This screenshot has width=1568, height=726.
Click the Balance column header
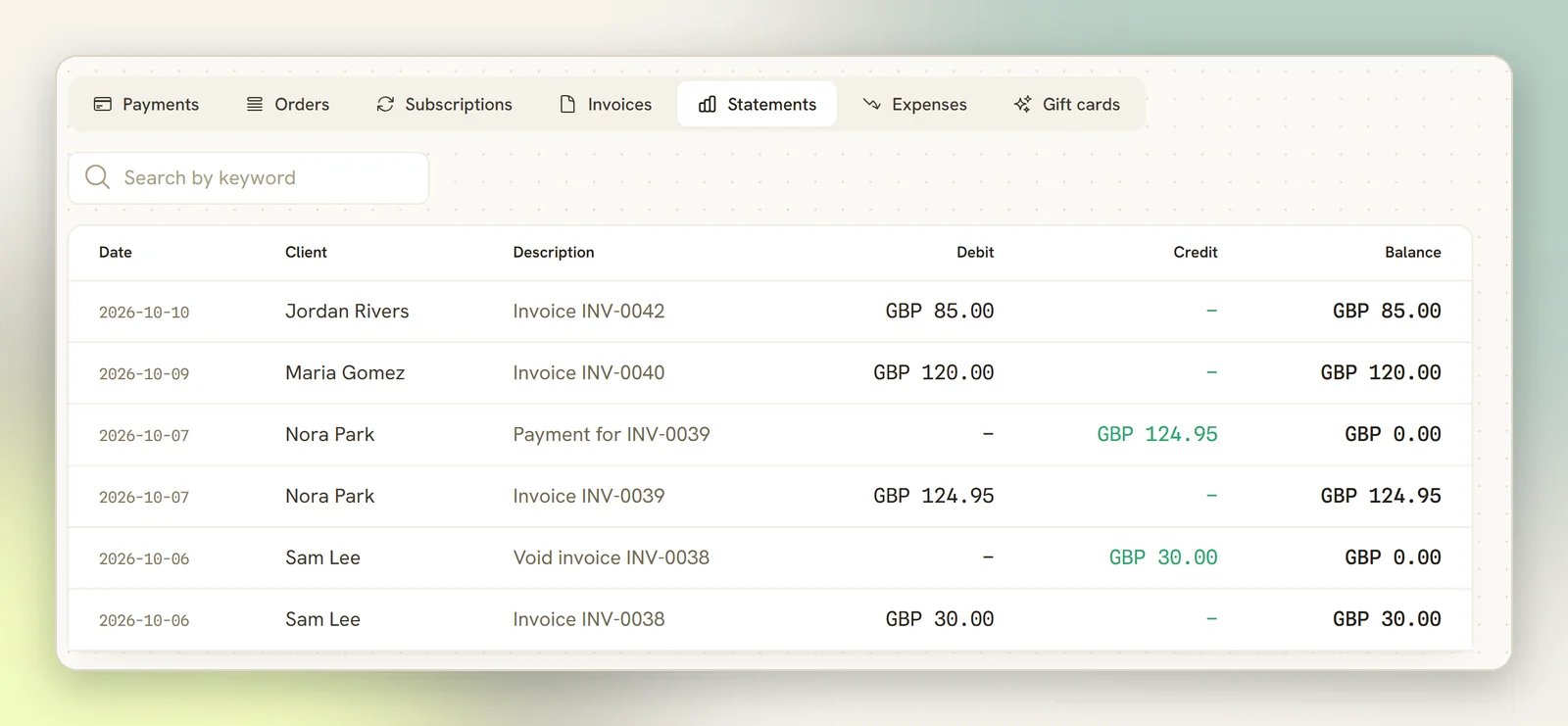(x=1413, y=252)
